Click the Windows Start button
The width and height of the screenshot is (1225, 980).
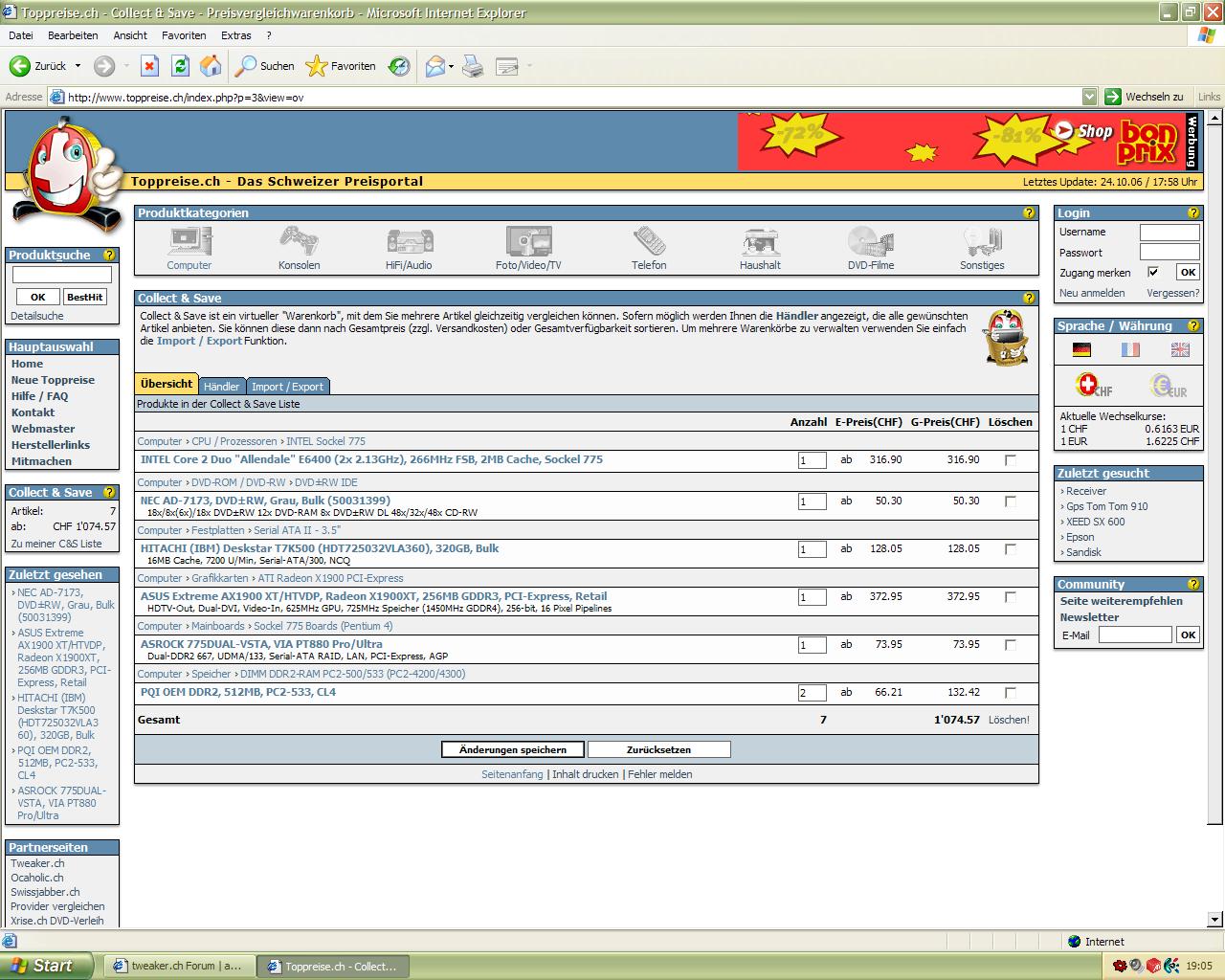(x=46, y=966)
